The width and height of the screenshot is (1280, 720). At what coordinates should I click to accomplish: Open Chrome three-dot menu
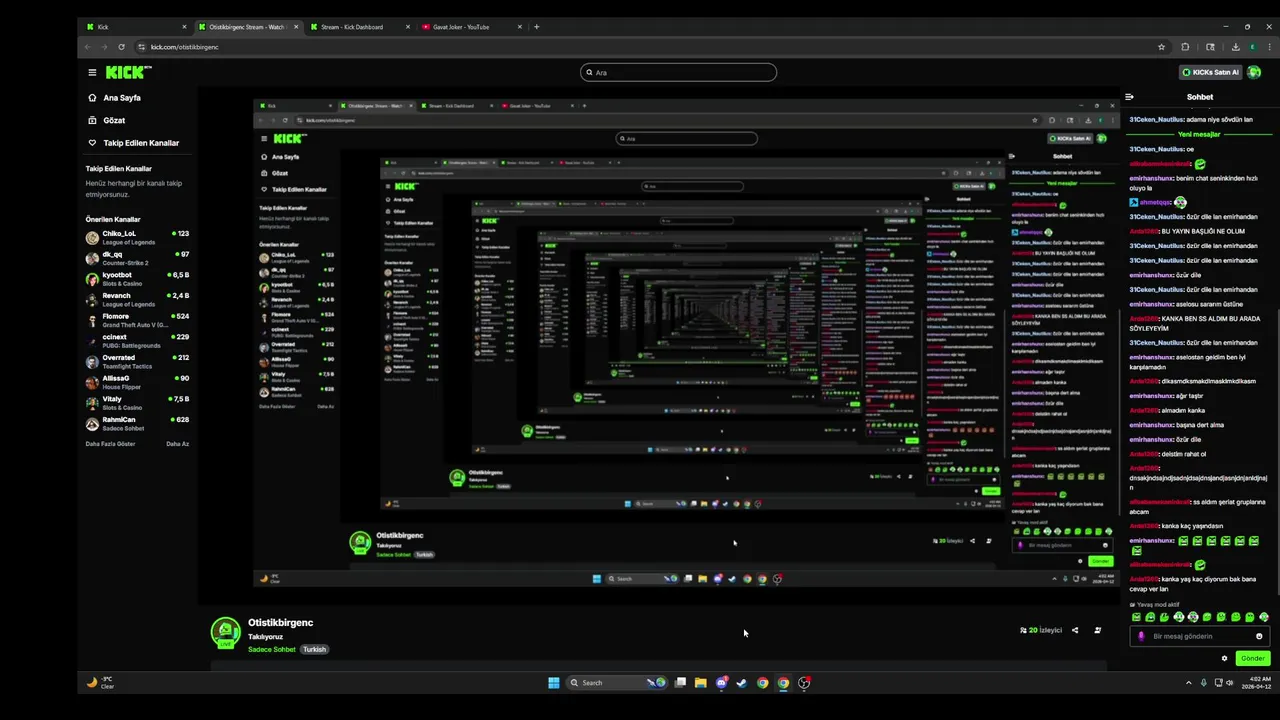point(1269,47)
